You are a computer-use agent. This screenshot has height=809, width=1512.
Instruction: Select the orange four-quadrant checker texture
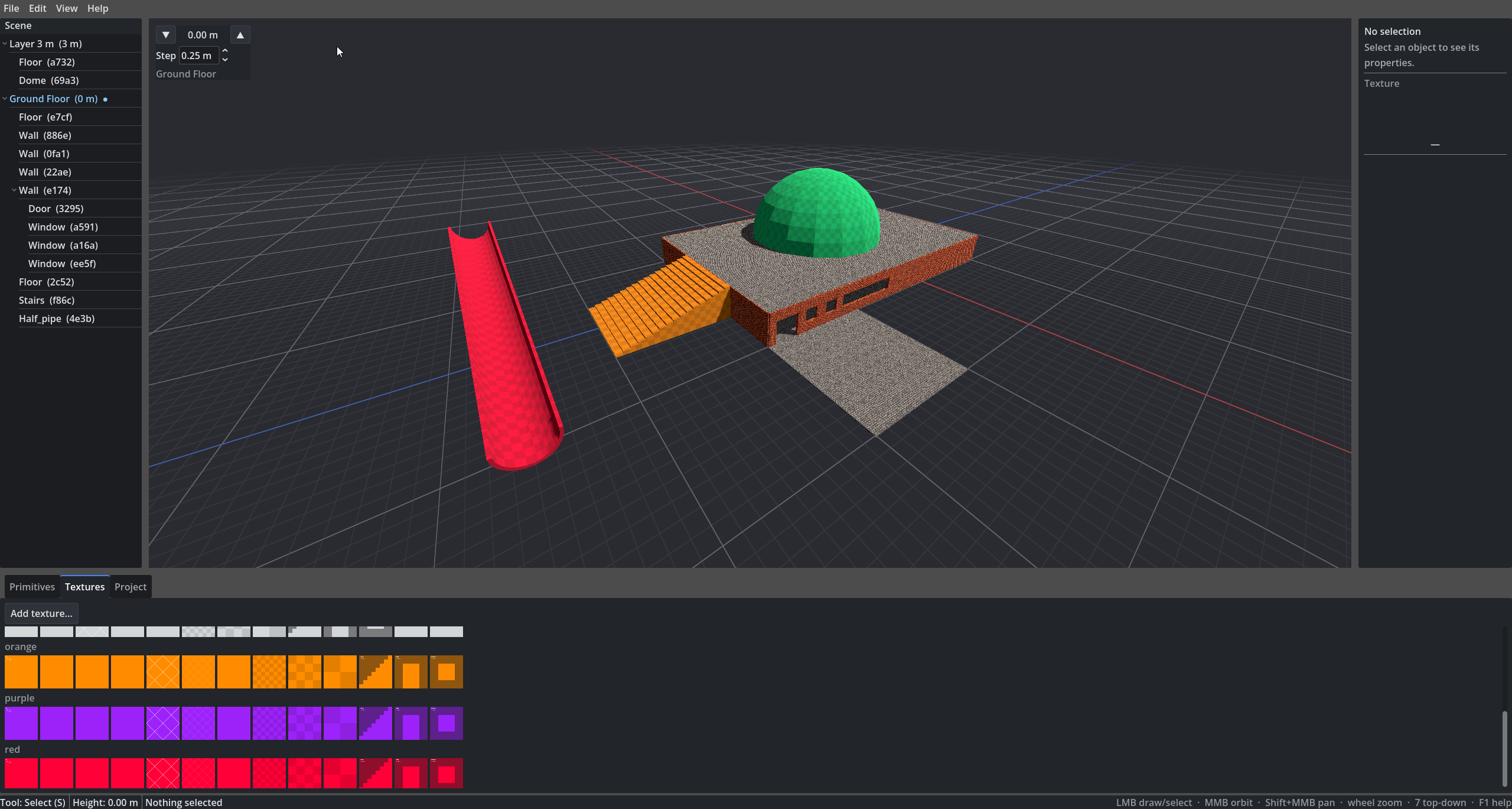[340, 672]
